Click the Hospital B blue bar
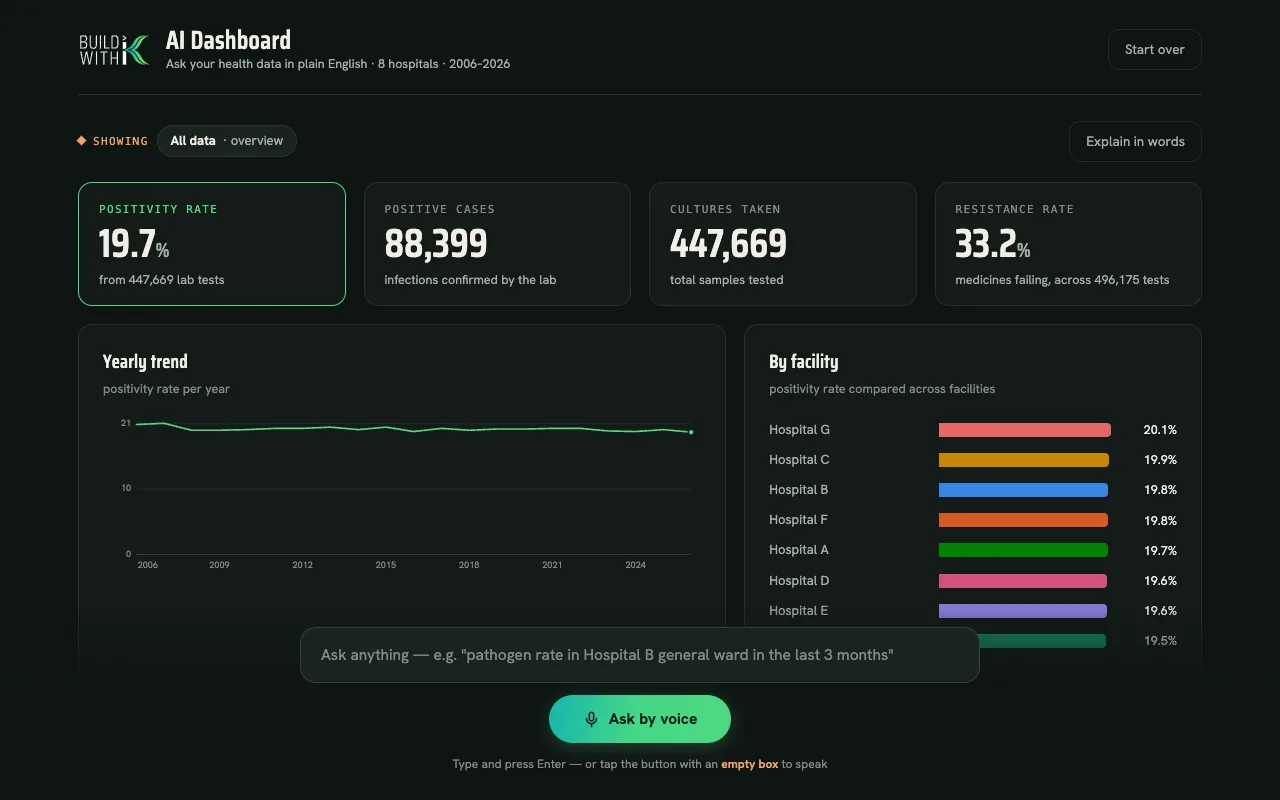 click(1023, 490)
